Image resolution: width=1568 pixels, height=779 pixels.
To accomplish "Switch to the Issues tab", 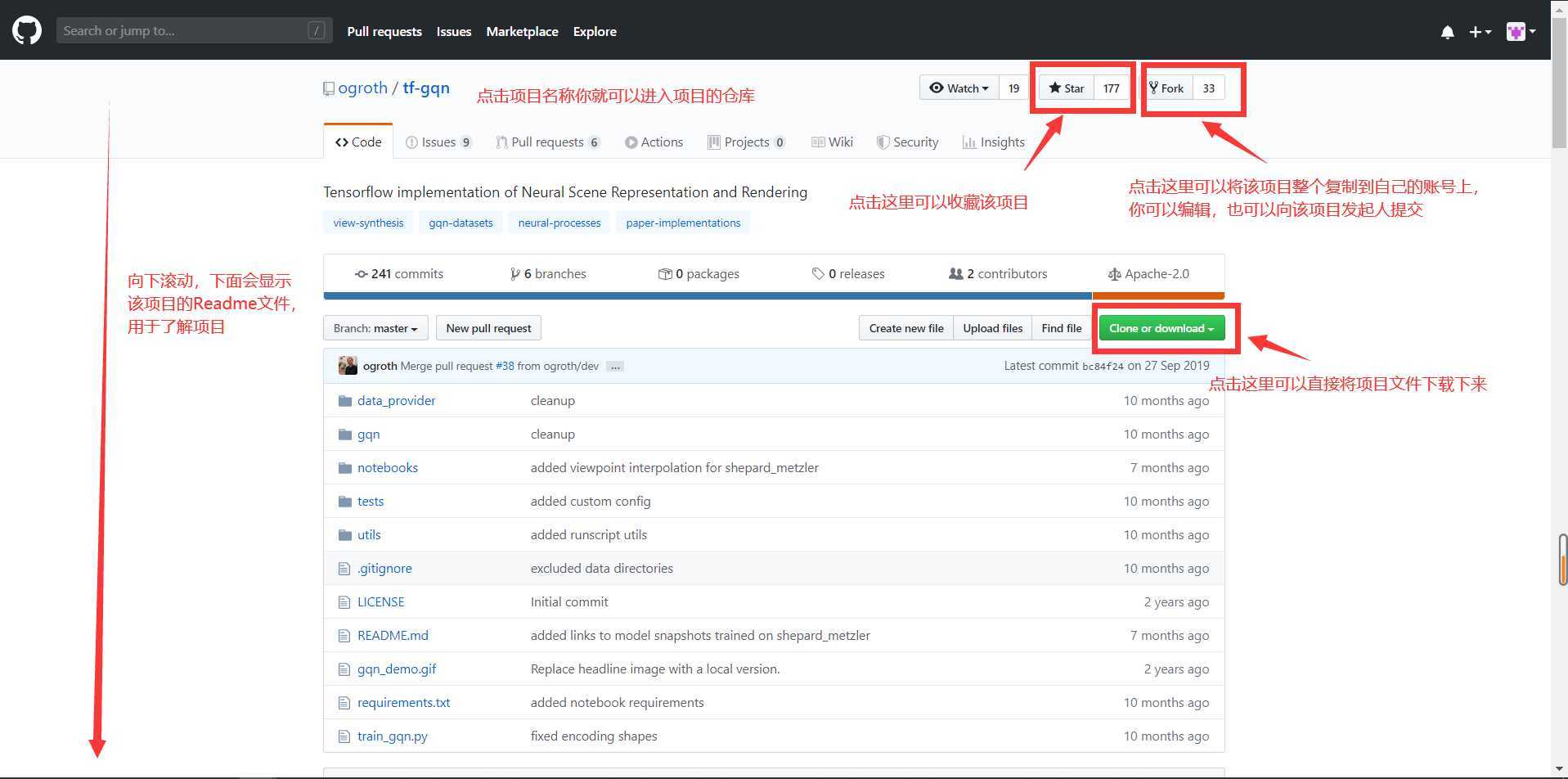I will [x=439, y=142].
